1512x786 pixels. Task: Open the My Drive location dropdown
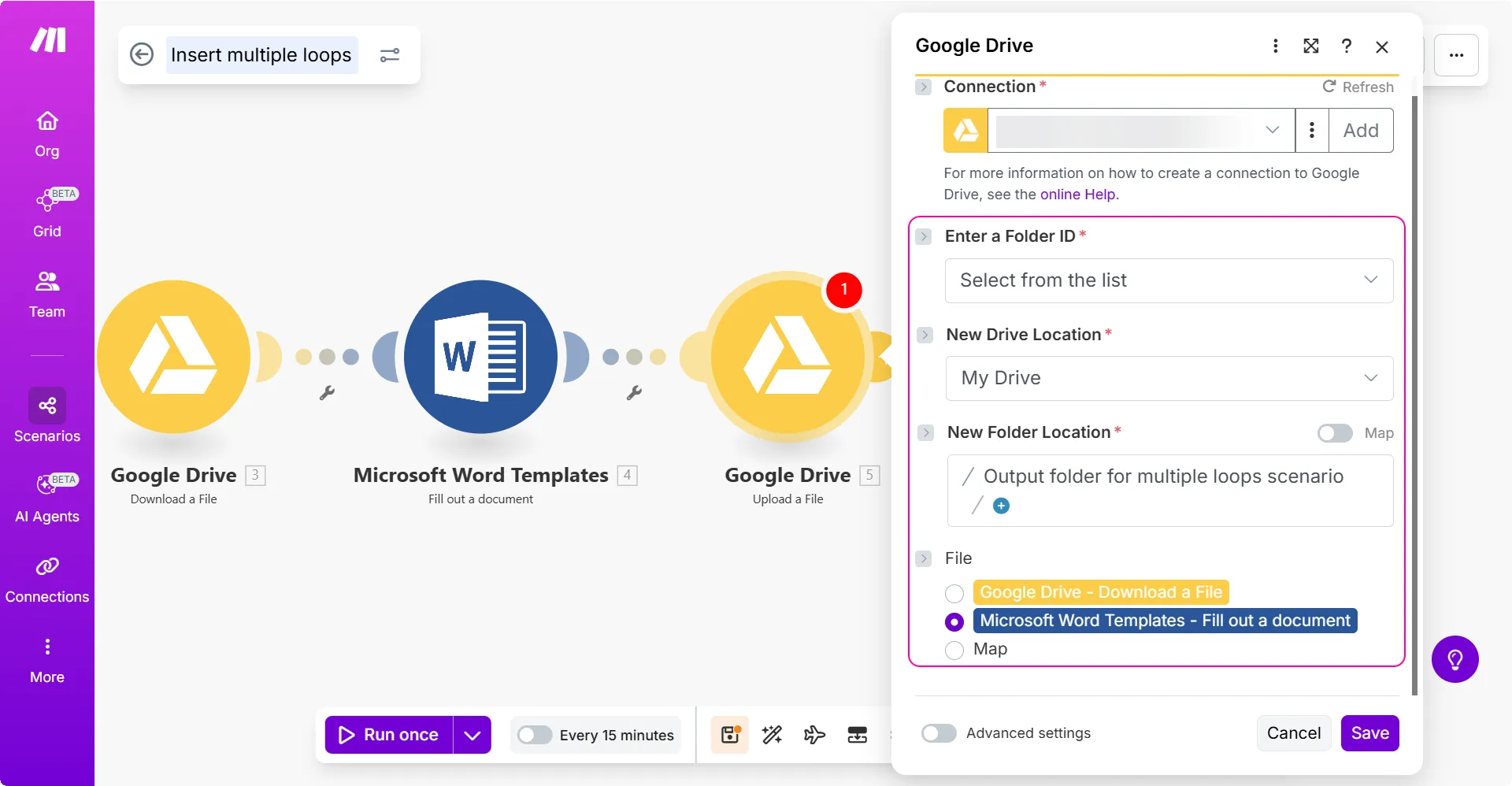point(1169,378)
